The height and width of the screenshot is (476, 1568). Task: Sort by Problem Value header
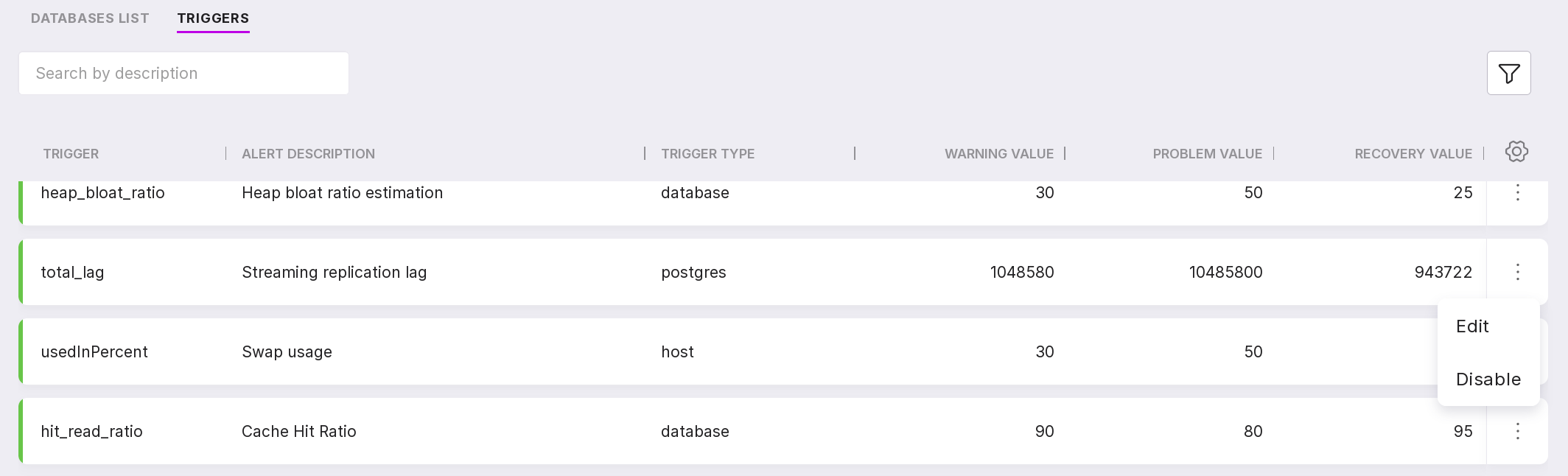click(x=1207, y=154)
